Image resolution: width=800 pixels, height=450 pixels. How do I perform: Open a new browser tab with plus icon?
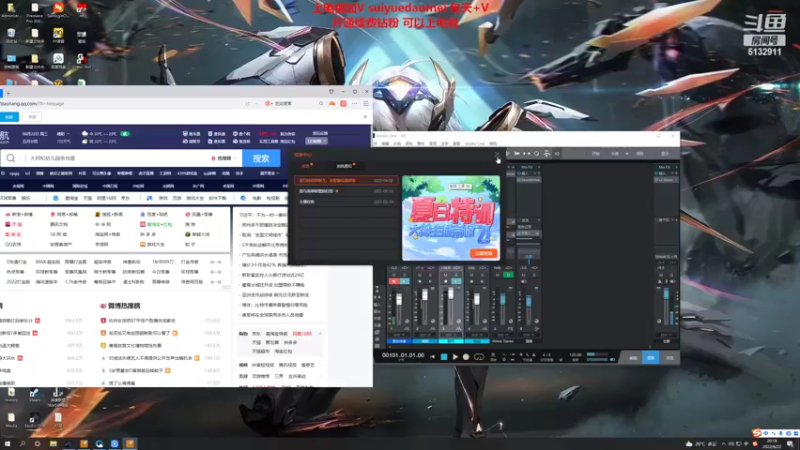8,93
